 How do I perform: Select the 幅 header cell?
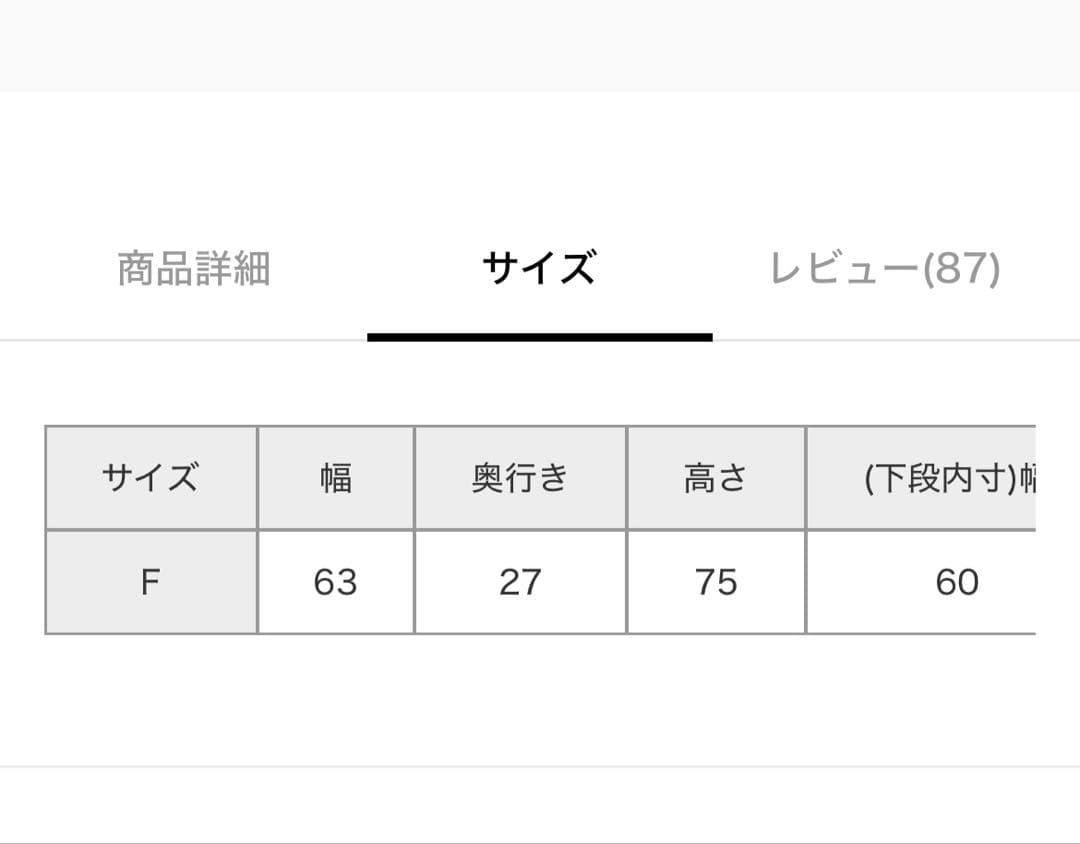coord(336,478)
